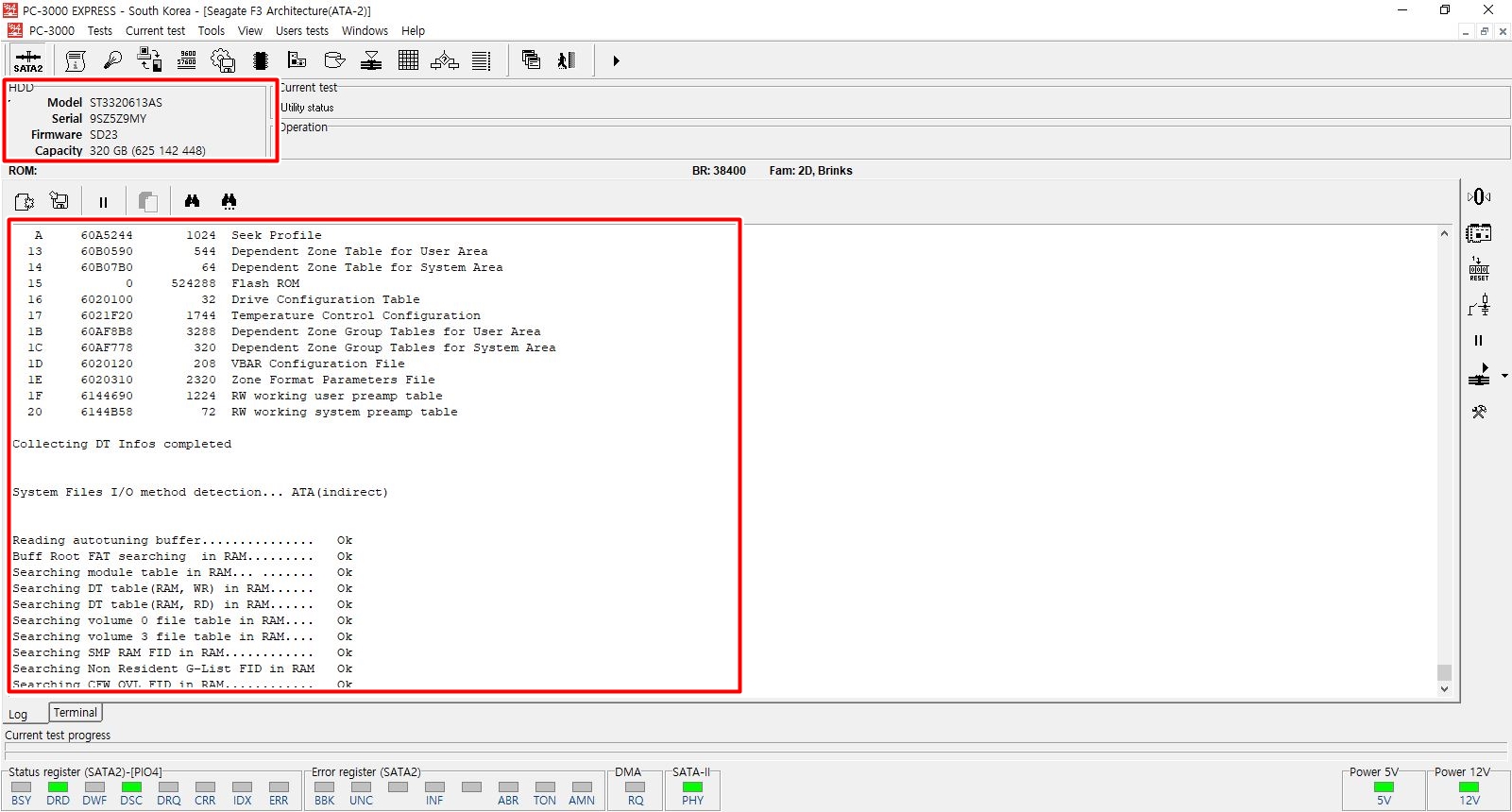Click the save log floppy icon
The image size is (1512, 812).
click(x=59, y=201)
